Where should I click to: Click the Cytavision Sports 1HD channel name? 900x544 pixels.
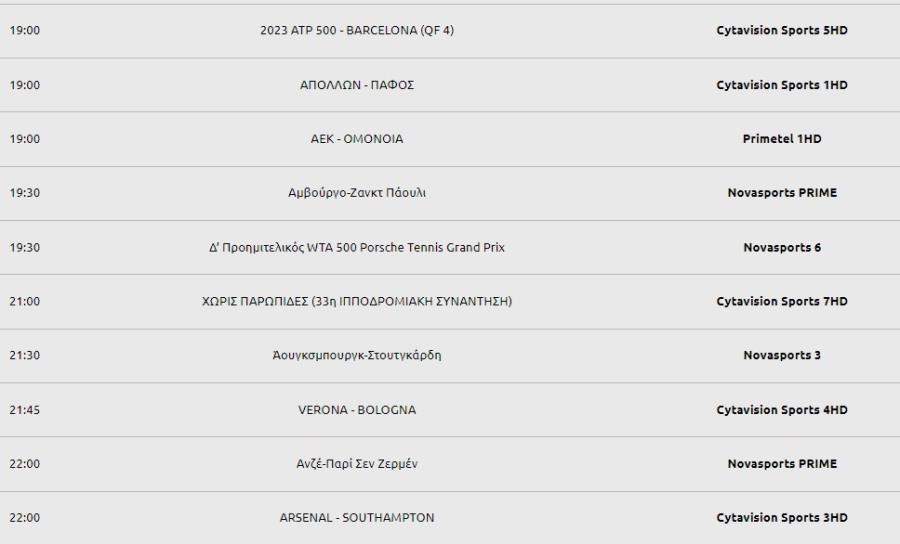pyautogui.click(x=782, y=85)
